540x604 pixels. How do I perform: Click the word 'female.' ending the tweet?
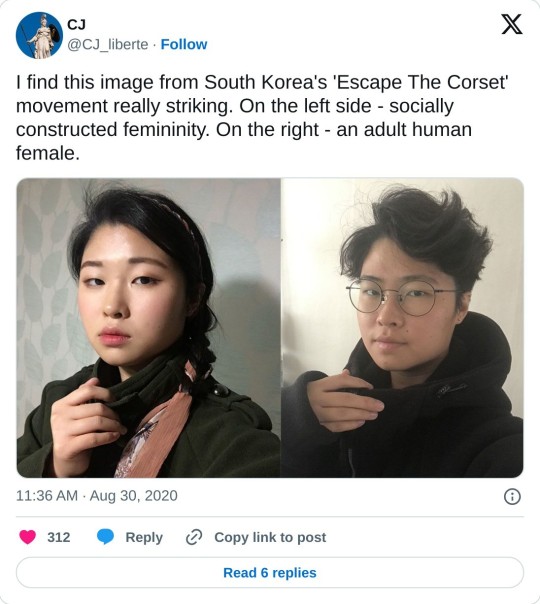[48, 153]
